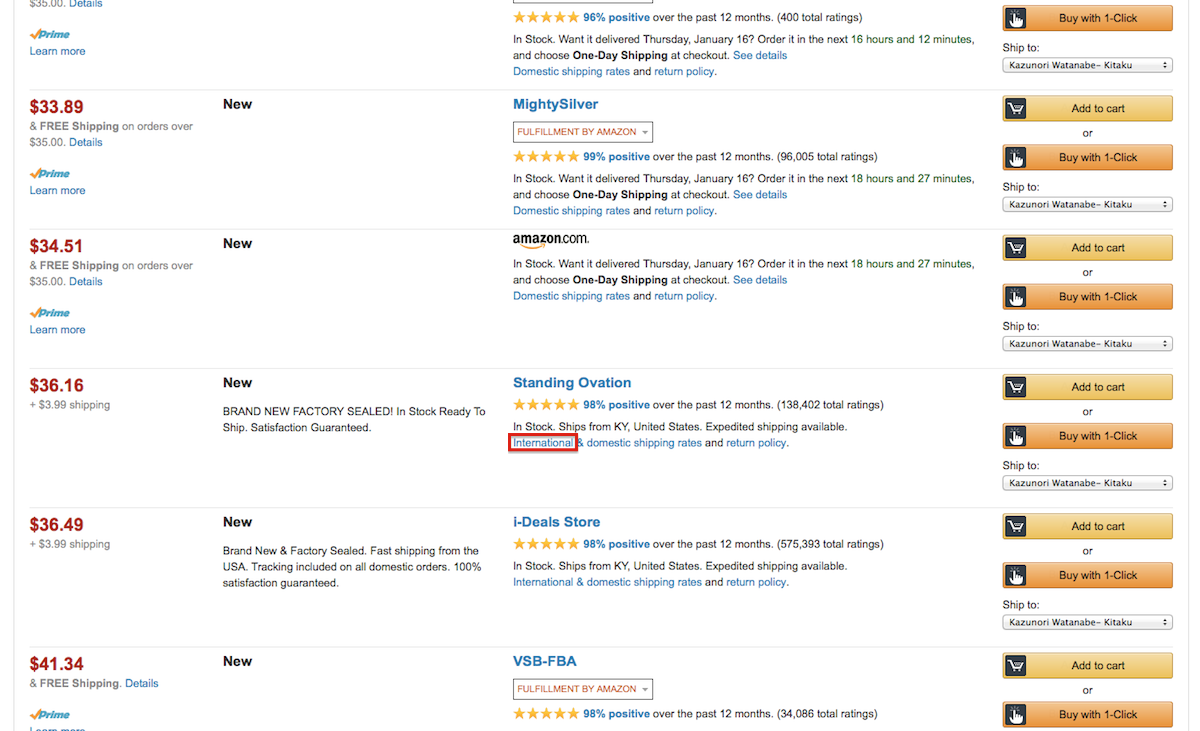Screen dimensions: 1200x731
Task: Expand VSB-FBA's Fulfillment by Amazon dropdown
Action: click(583, 689)
